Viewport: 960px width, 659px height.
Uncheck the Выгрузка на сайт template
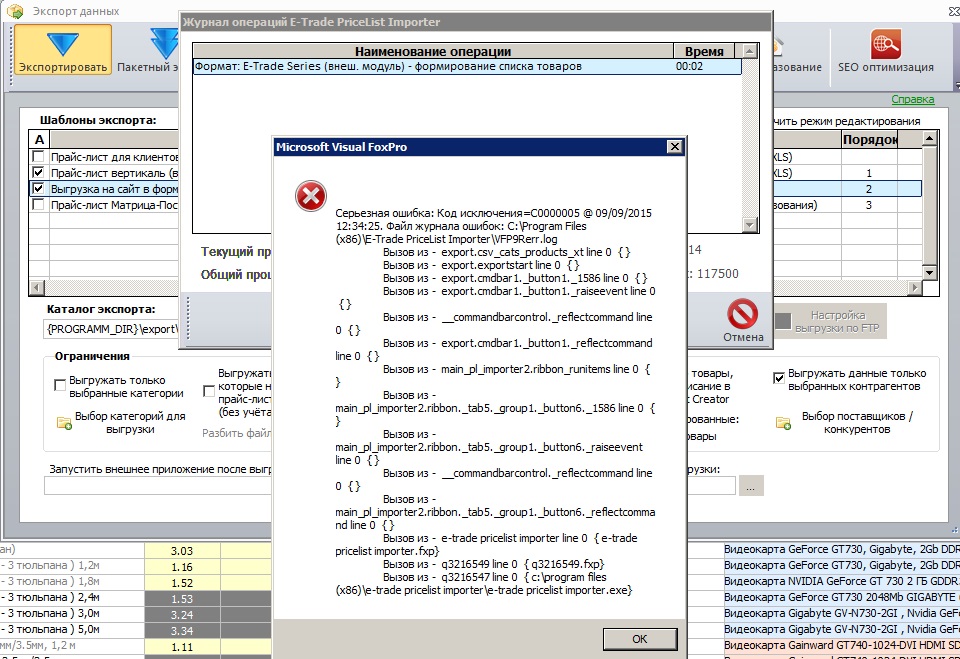38,189
